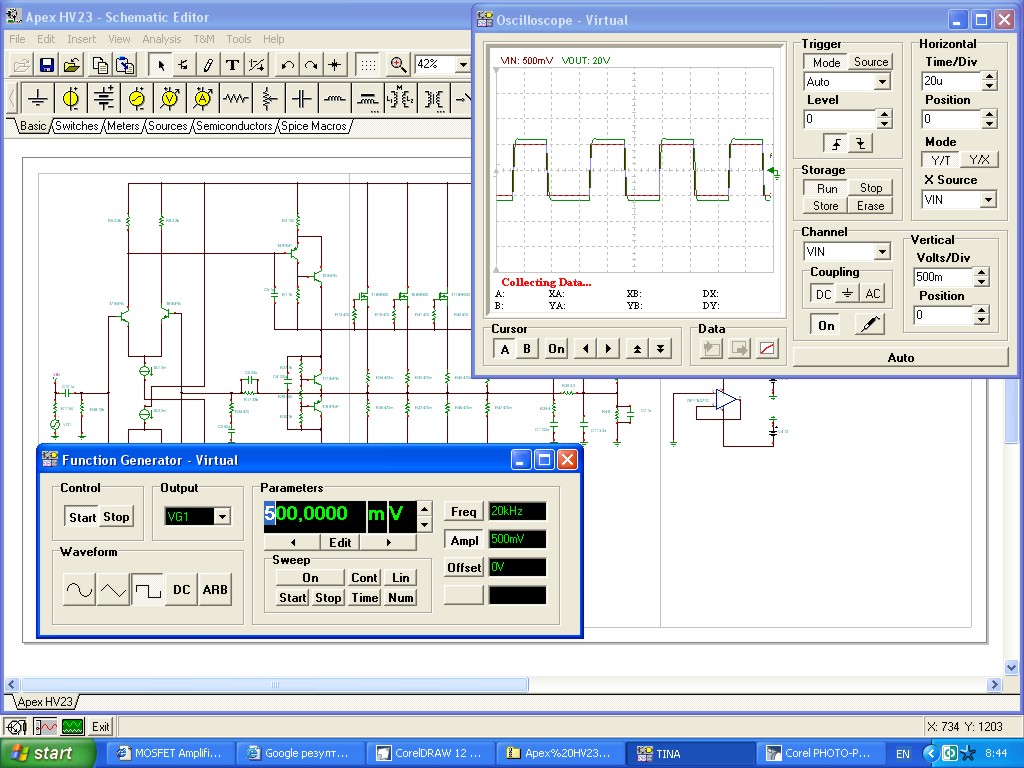This screenshot has height=768, width=1024.
Task: Click the zoom magnifier icon
Action: (x=398, y=65)
